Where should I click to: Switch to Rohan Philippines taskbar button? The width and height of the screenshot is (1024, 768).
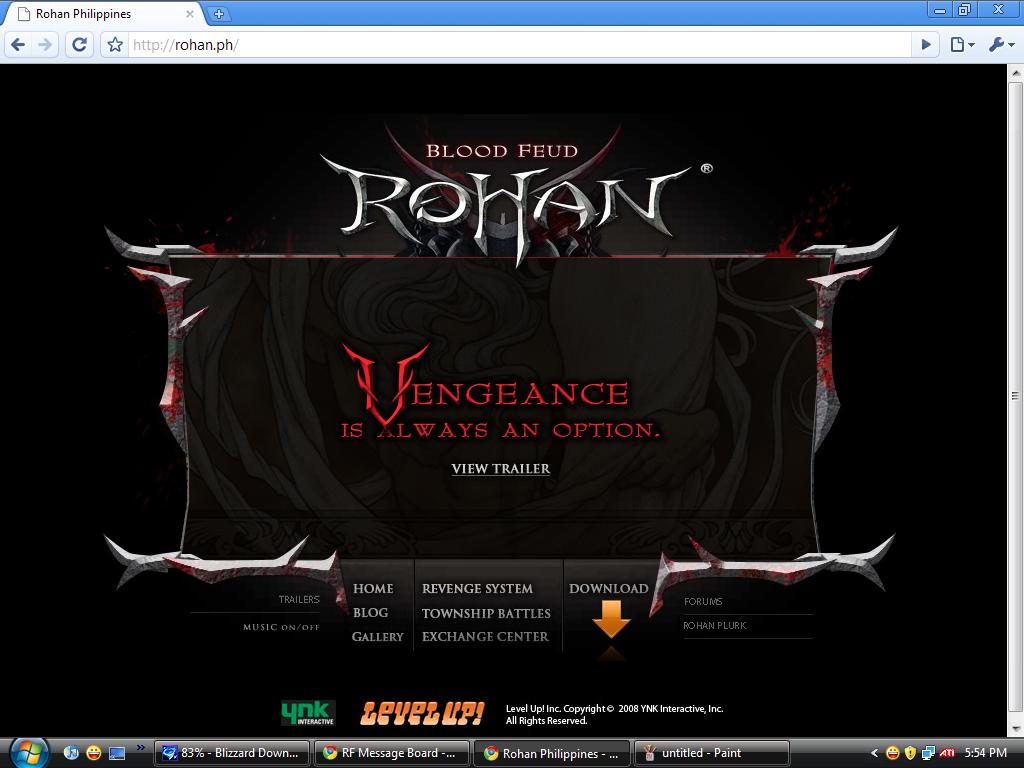point(552,753)
